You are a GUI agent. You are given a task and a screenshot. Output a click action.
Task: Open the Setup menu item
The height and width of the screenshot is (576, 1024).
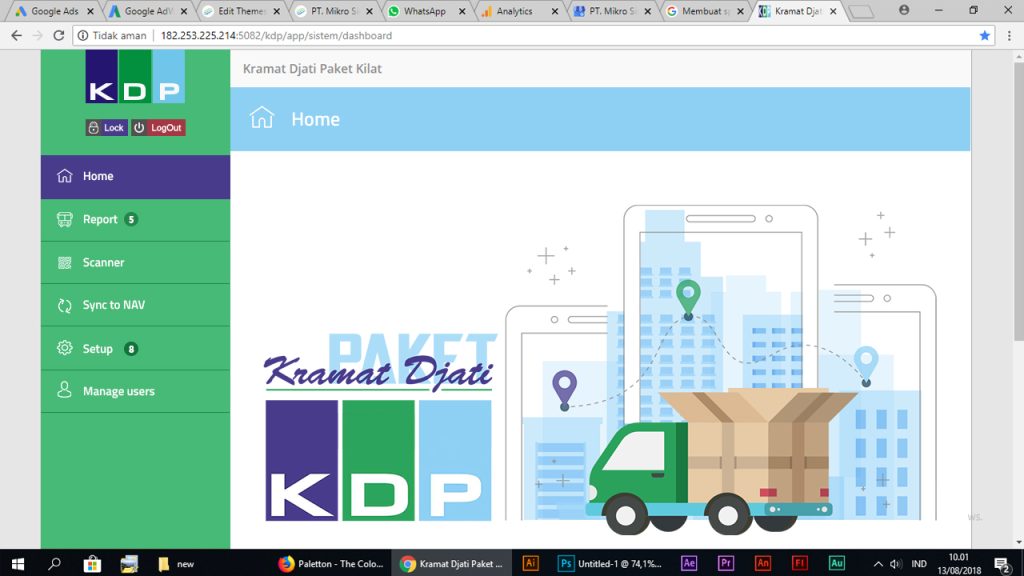pos(135,349)
